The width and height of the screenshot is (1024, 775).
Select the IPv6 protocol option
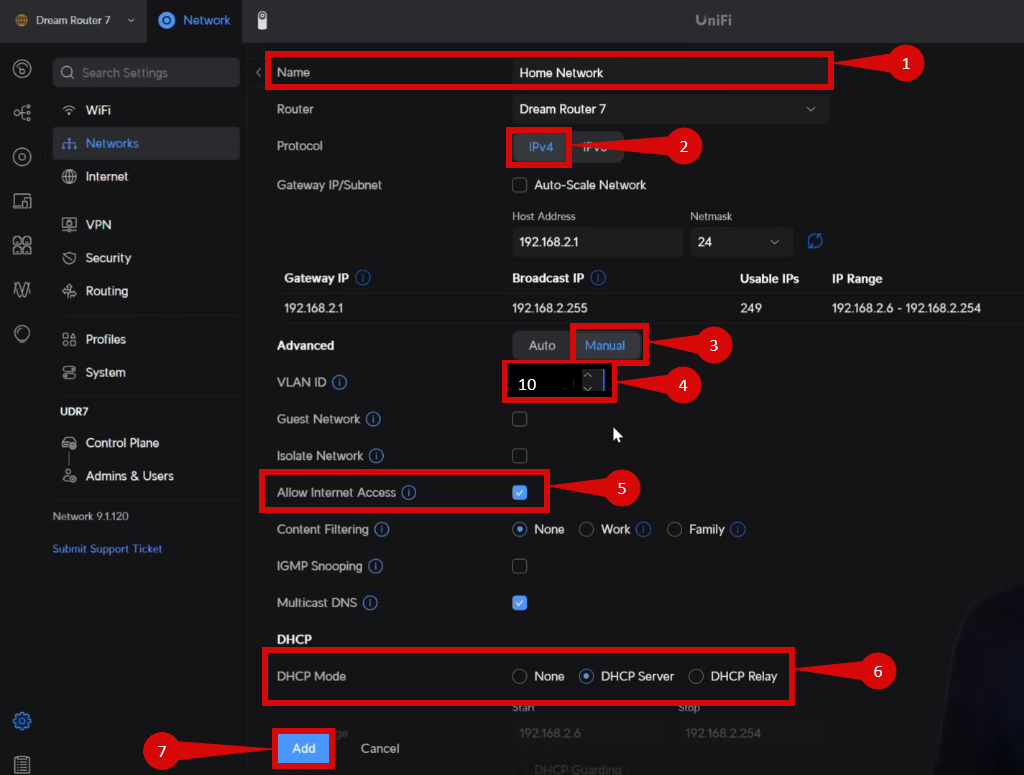(595, 147)
